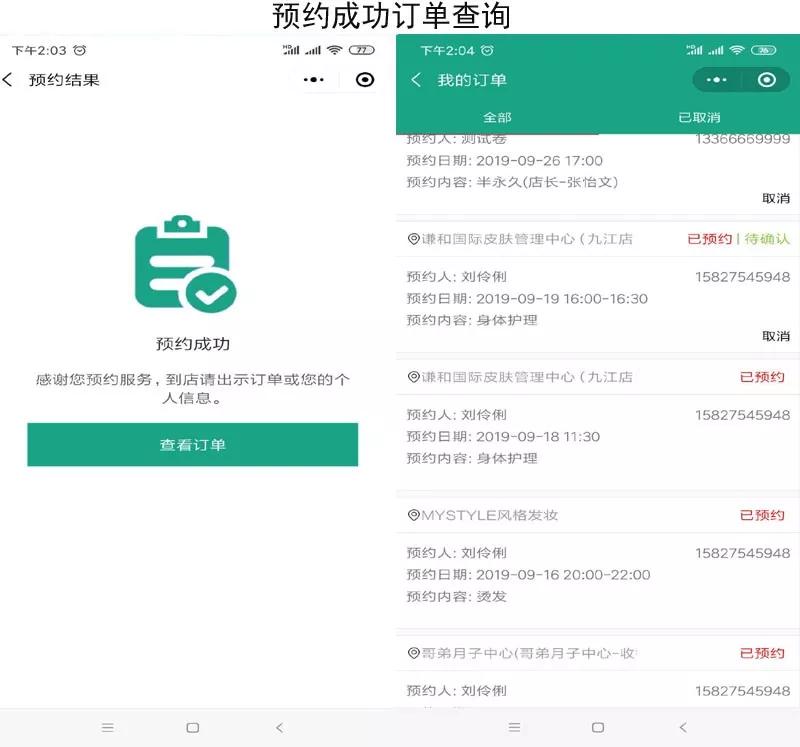Go back from the 我的订单 screen

(x=416, y=80)
